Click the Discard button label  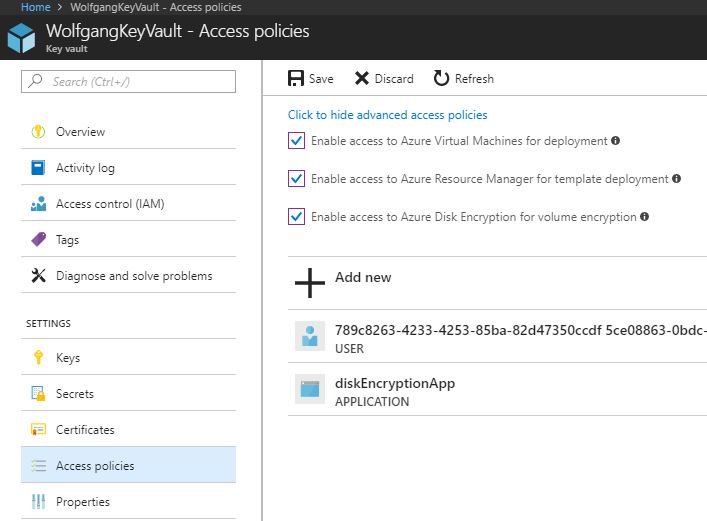(x=394, y=79)
